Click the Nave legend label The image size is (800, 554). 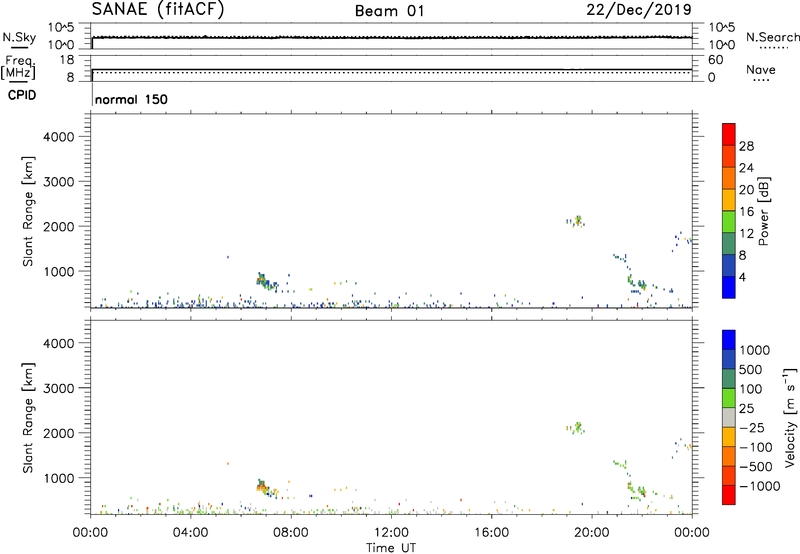click(761, 70)
